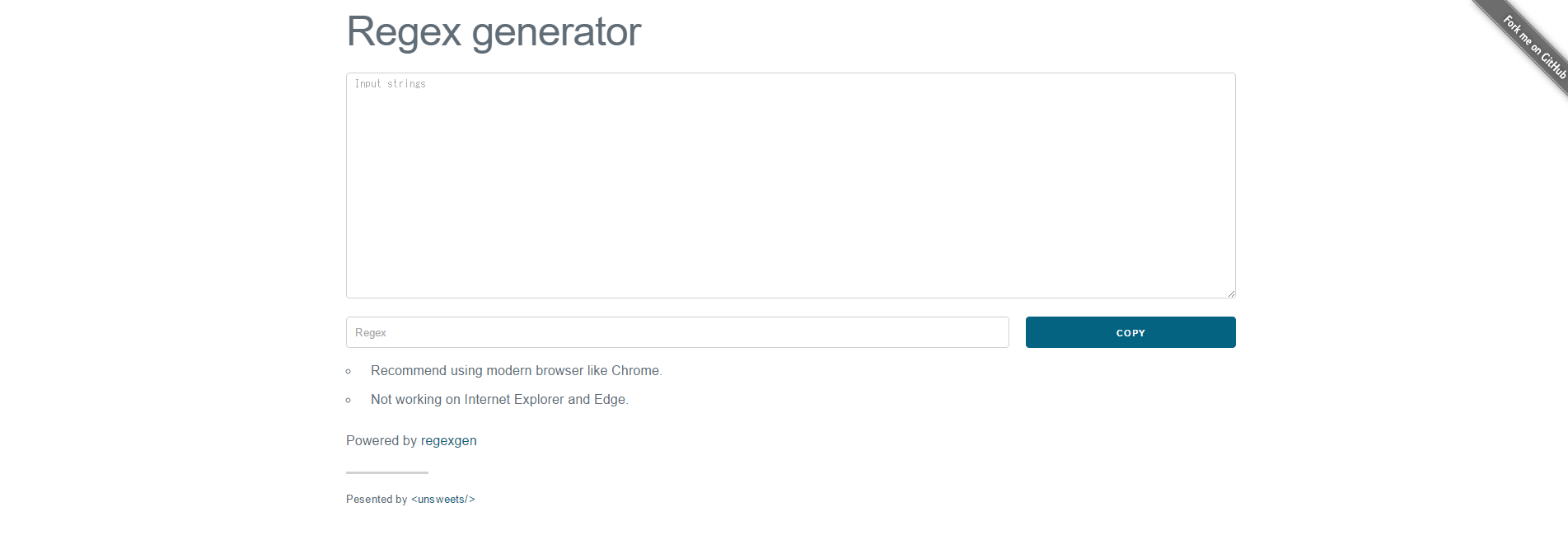Click the COPY button label
The height and width of the screenshot is (540, 1568).
coord(1130,332)
